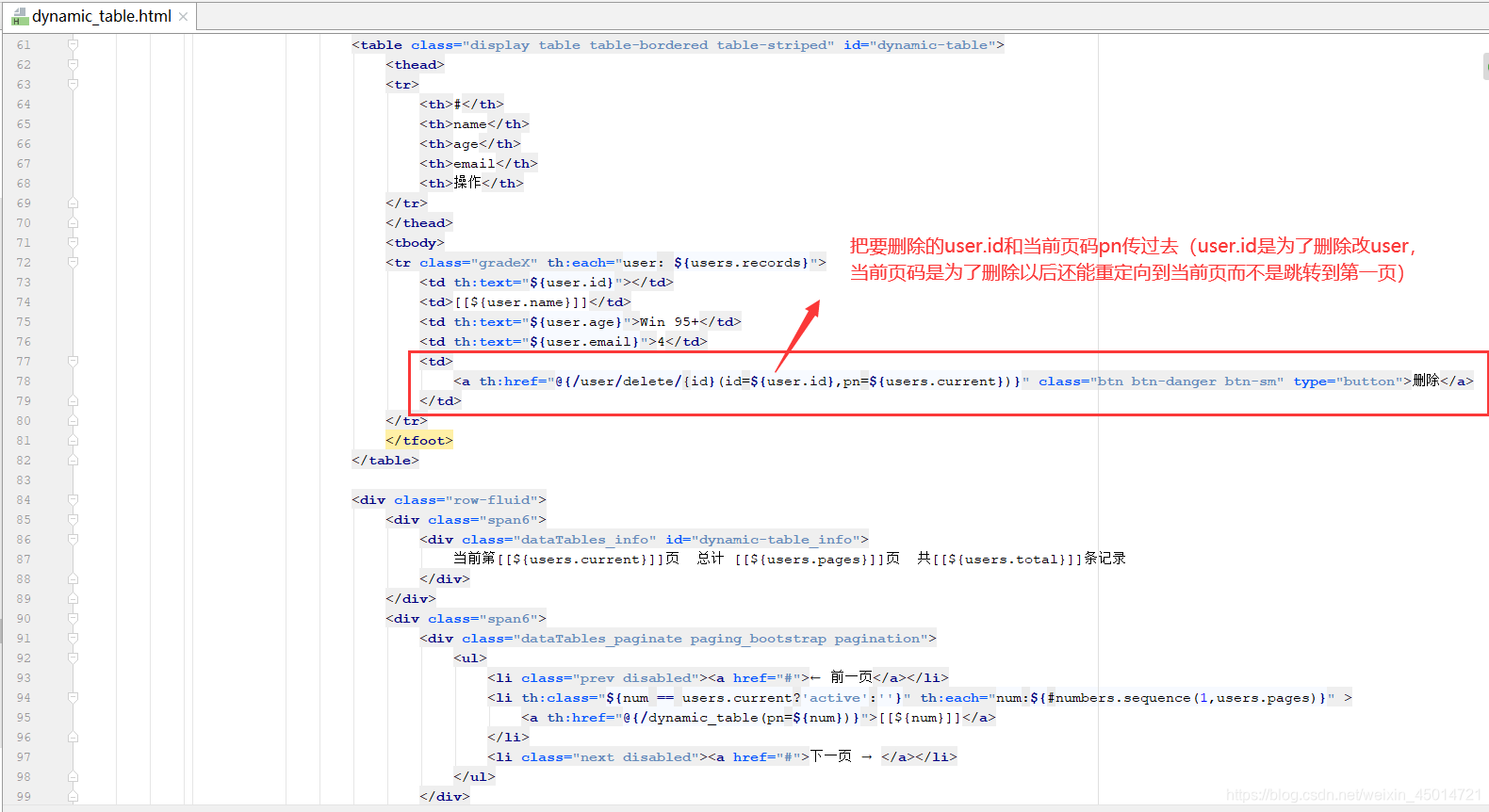
Task: Click the fold end marker at line 99
Action: (x=73, y=796)
